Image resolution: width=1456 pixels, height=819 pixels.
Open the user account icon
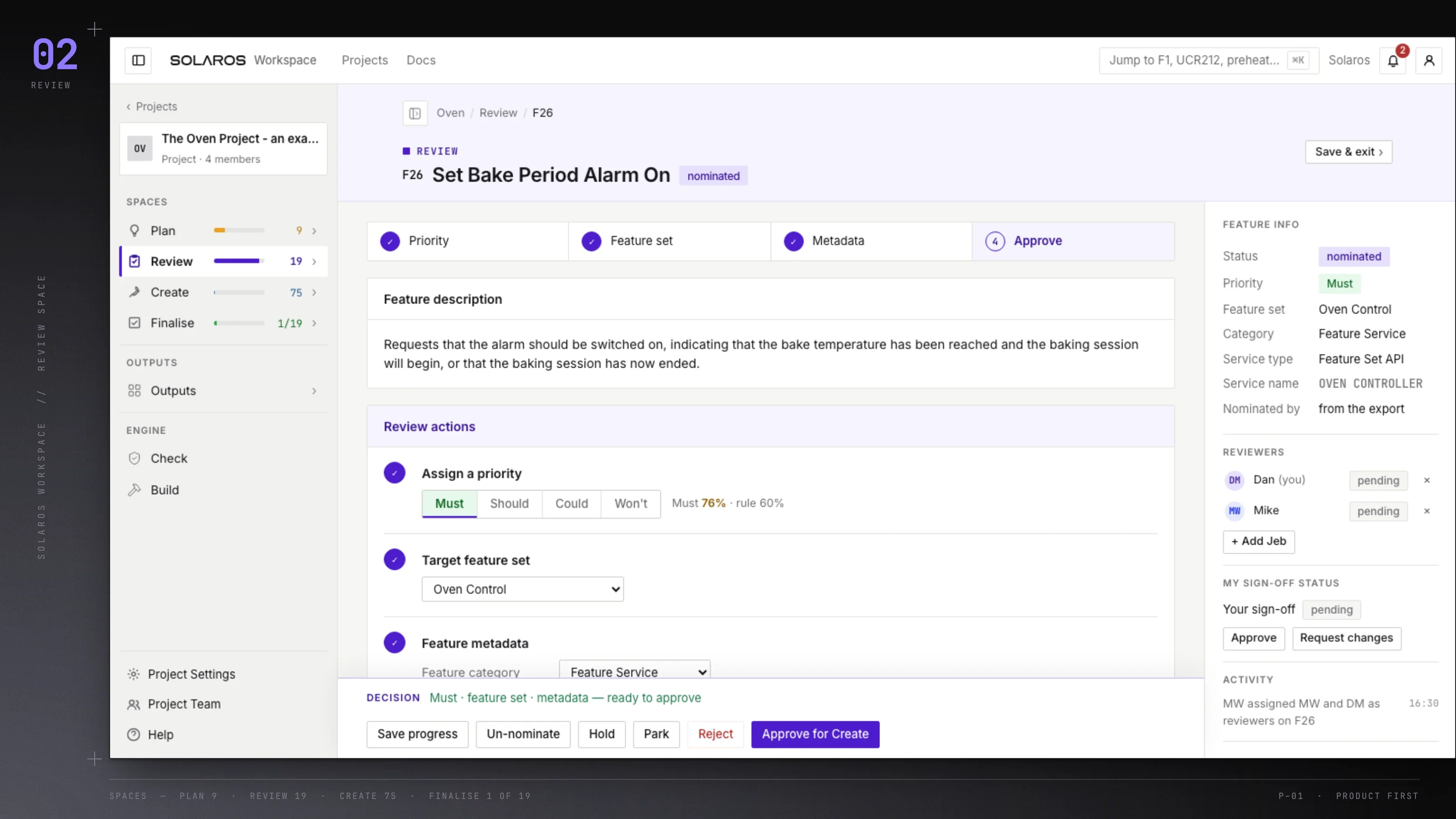(1429, 61)
